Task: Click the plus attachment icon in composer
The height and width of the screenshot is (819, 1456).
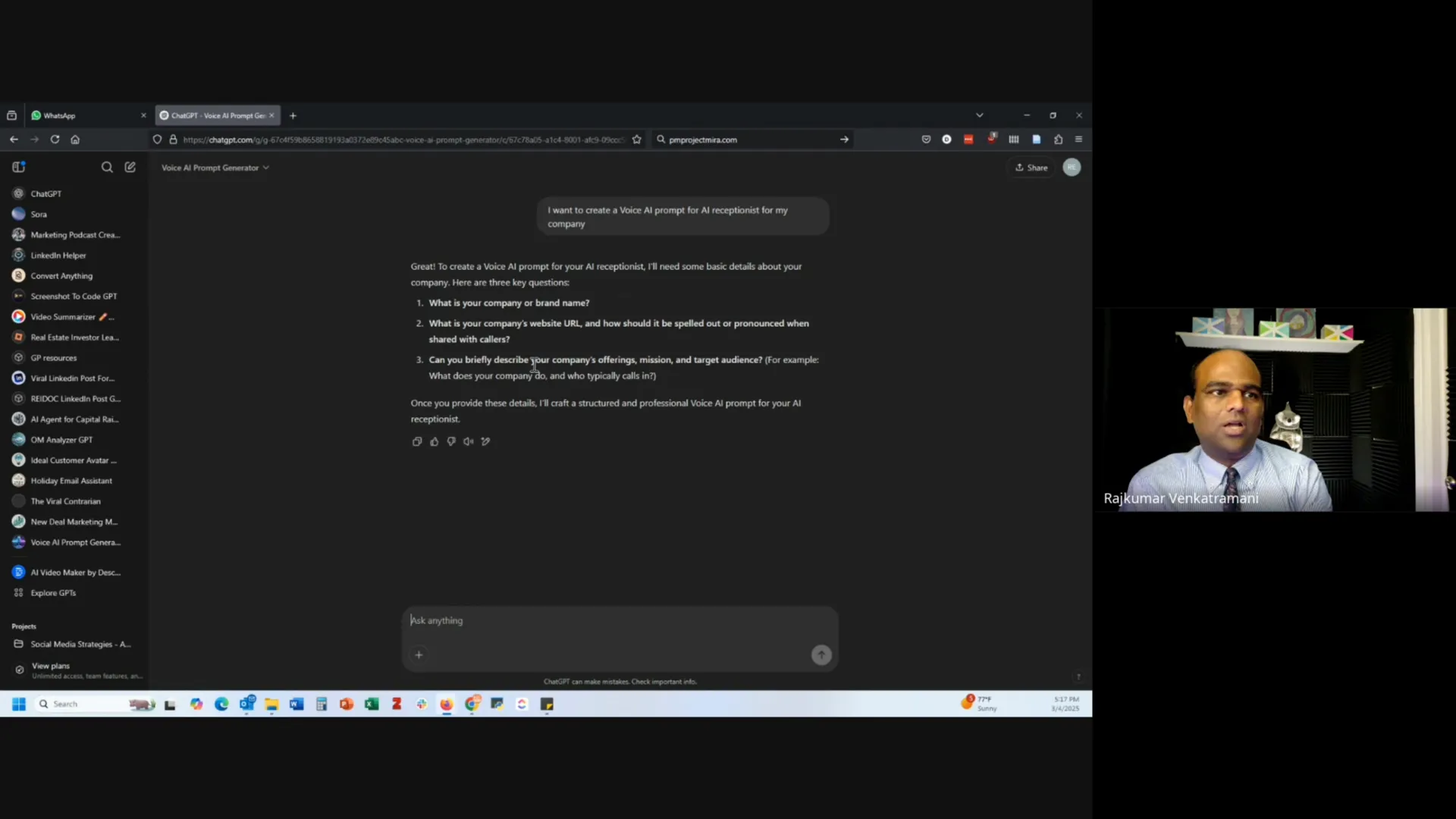Action: click(x=419, y=654)
